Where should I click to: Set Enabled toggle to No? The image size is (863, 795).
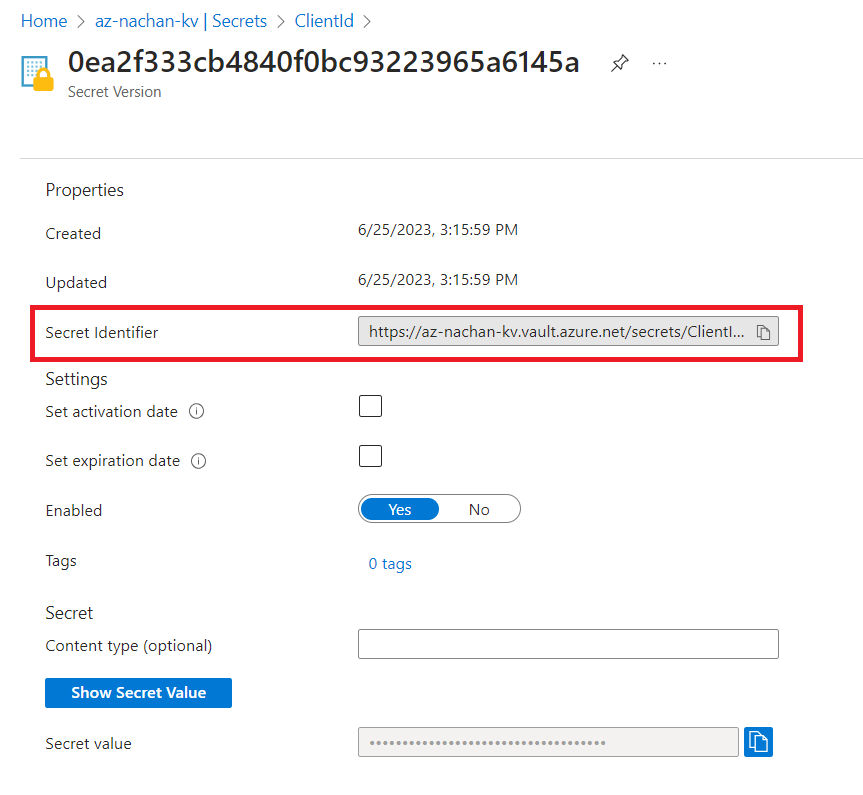coord(479,510)
